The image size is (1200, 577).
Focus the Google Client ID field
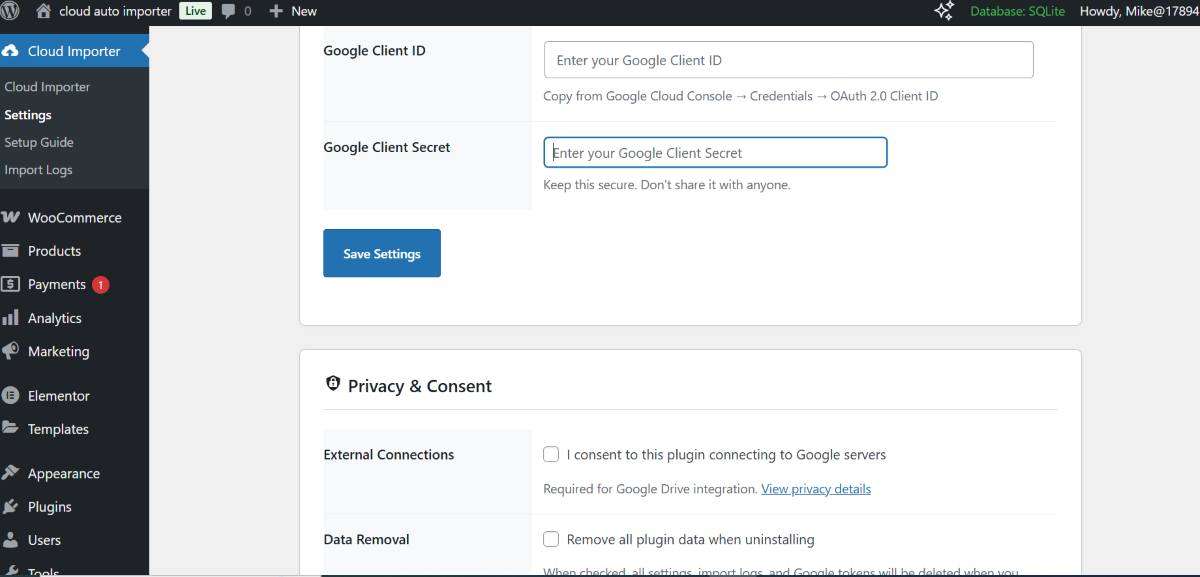[x=788, y=60]
